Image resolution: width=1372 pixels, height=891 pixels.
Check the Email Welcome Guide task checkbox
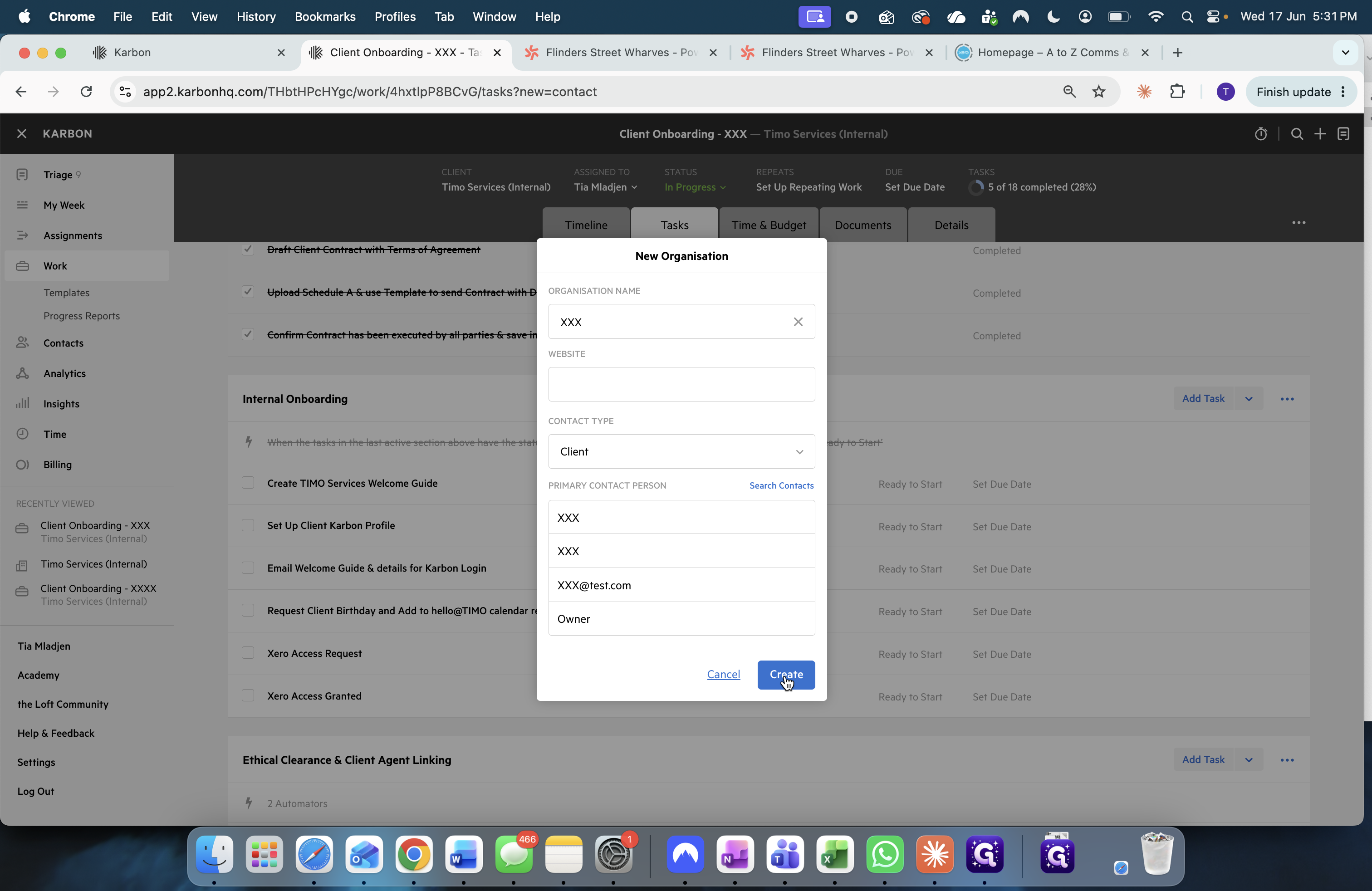pyautogui.click(x=248, y=568)
